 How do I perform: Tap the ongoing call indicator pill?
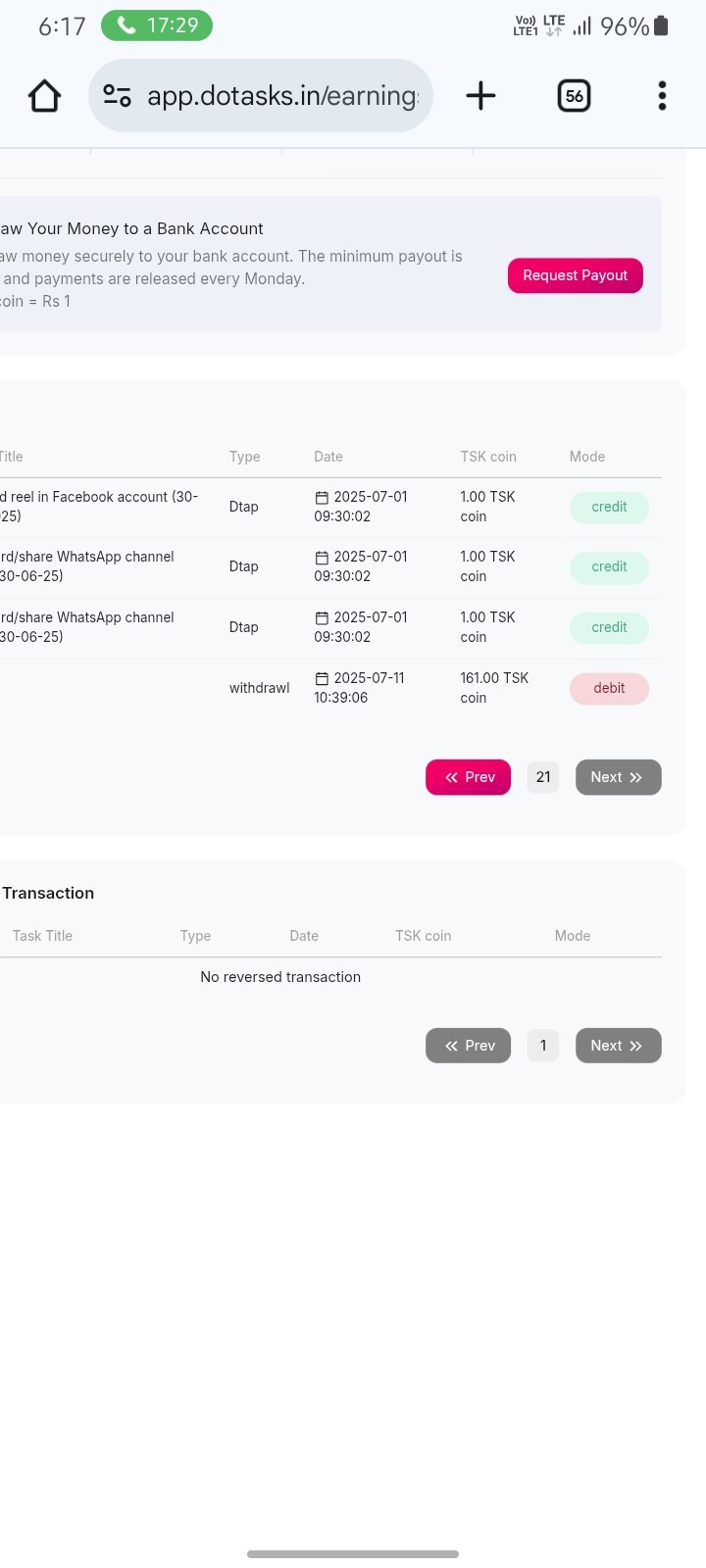(x=157, y=25)
